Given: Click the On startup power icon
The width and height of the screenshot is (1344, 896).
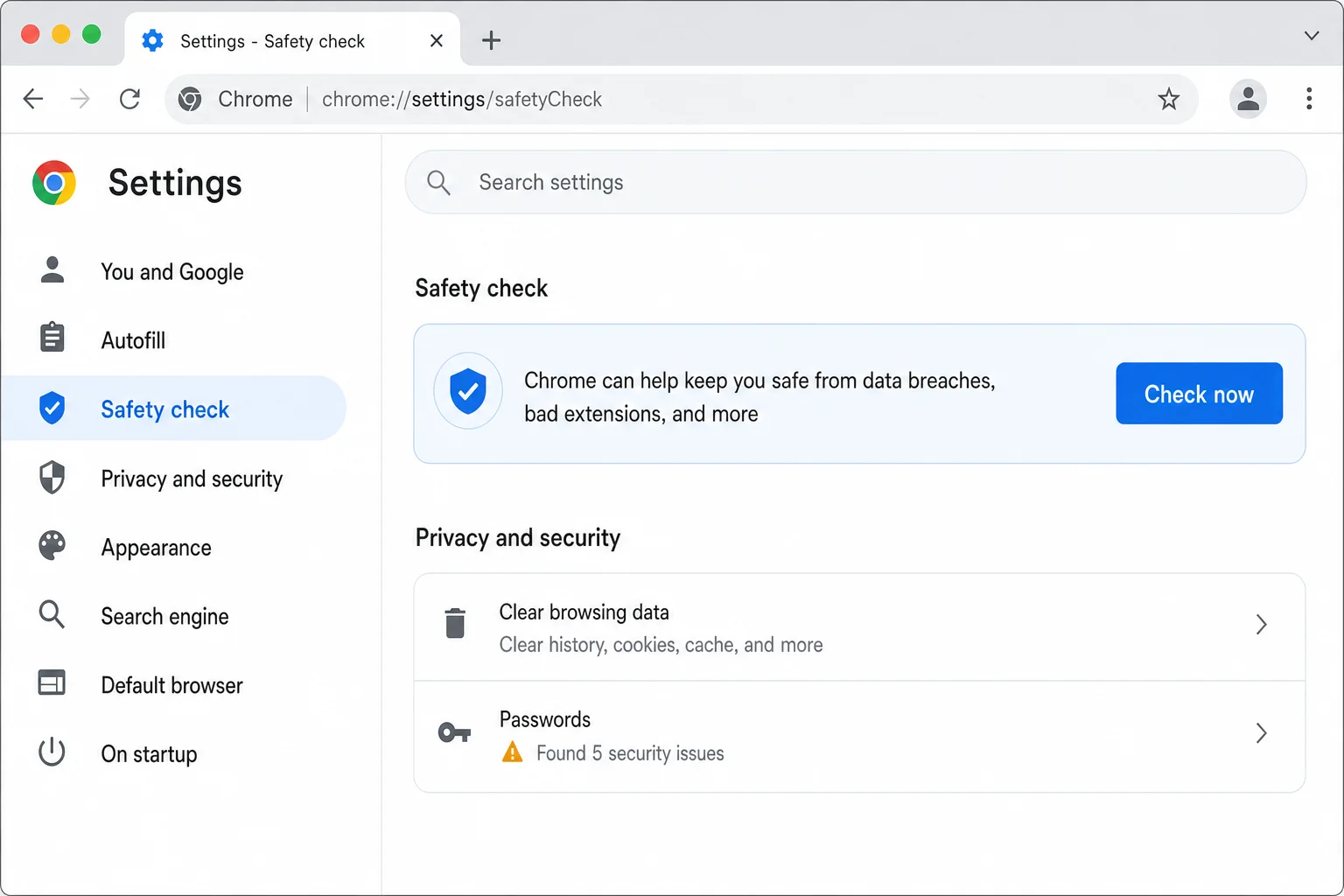Looking at the screenshot, I should pos(52,752).
